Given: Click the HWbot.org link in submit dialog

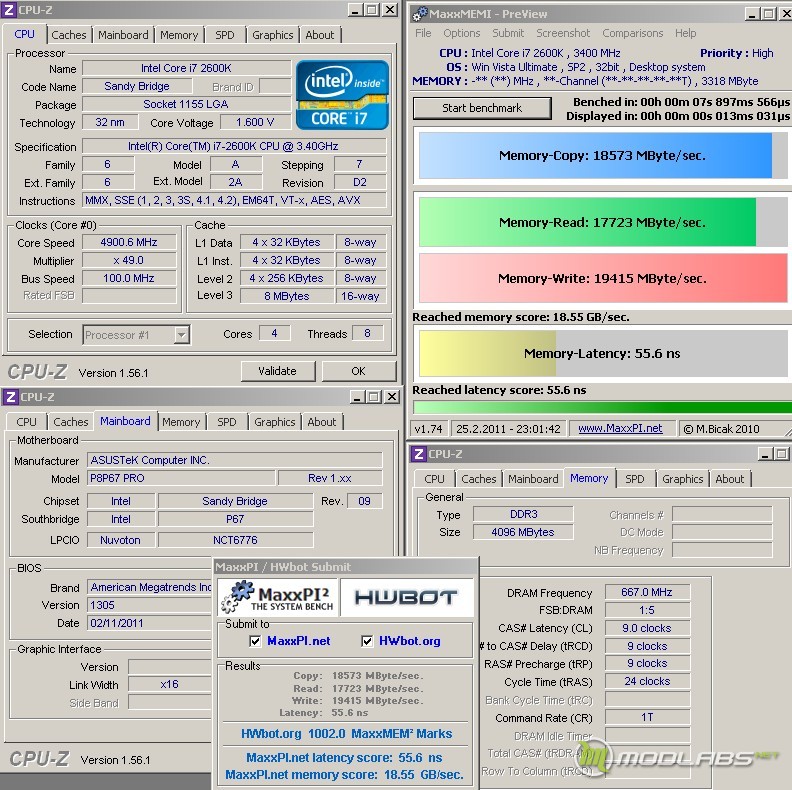Looking at the screenshot, I should tap(410, 641).
